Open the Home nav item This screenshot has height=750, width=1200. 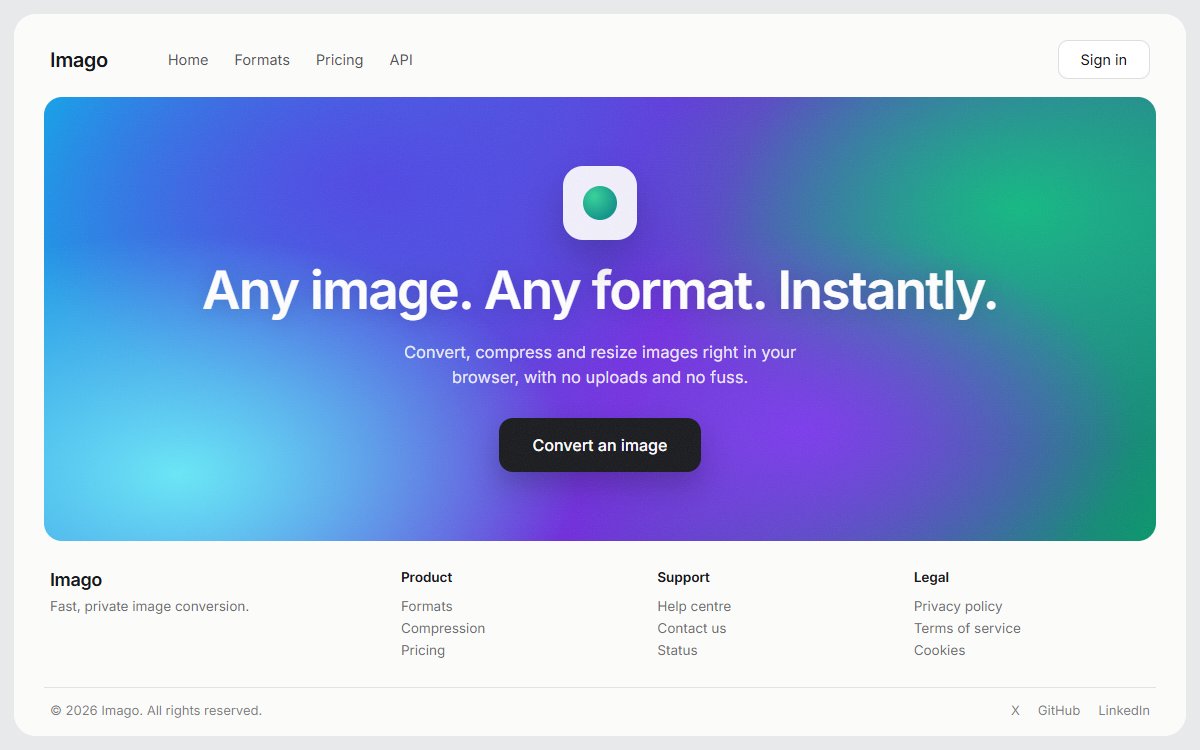[188, 60]
